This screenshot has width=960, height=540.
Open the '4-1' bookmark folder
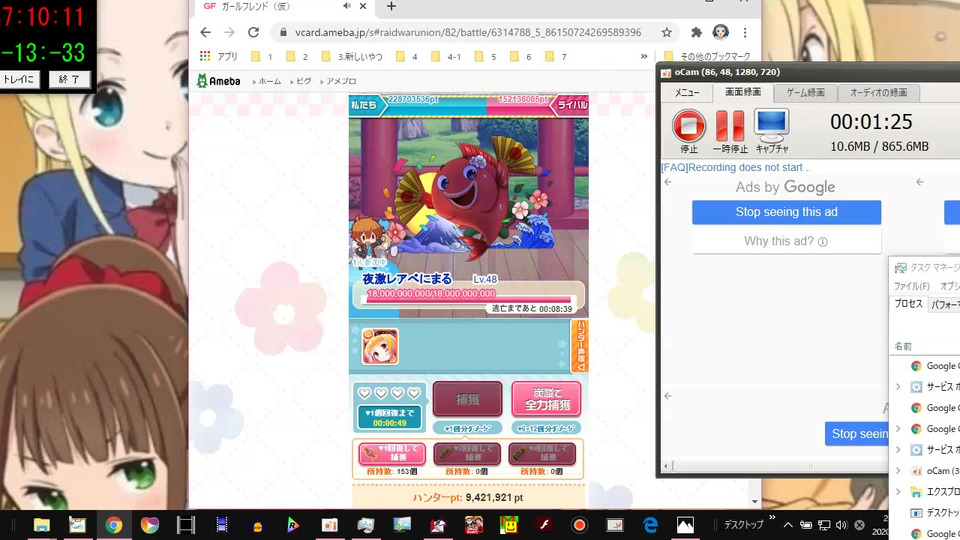tap(446, 56)
